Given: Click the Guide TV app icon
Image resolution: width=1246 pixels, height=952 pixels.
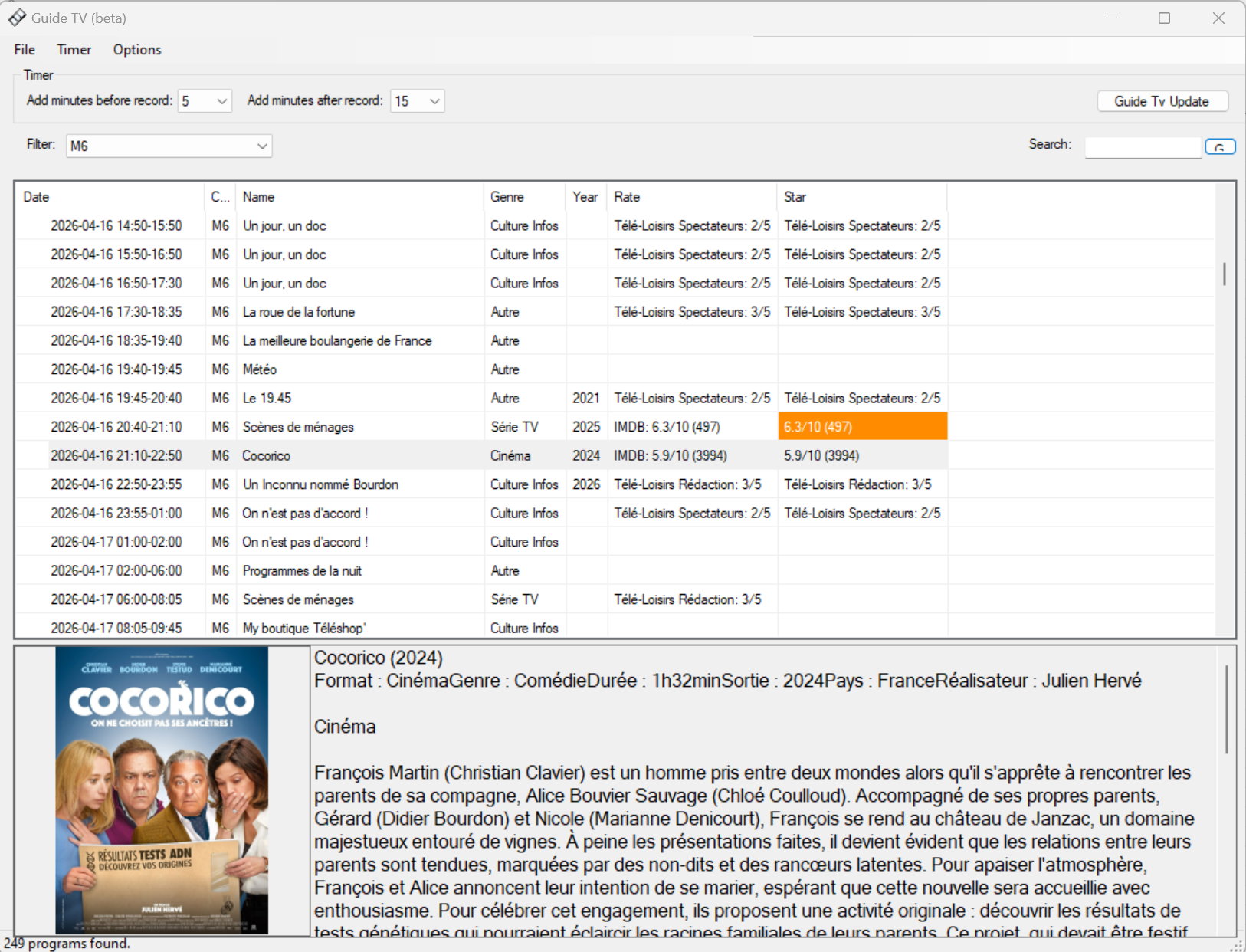Looking at the screenshot, I should [x=17, y=18].
